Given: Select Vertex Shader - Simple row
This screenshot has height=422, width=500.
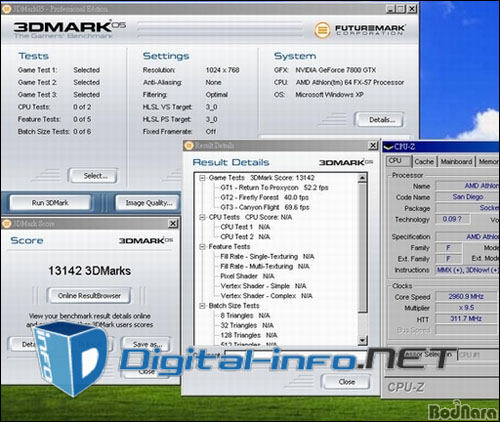Looking at the screenshot, I should click(263, 286).
